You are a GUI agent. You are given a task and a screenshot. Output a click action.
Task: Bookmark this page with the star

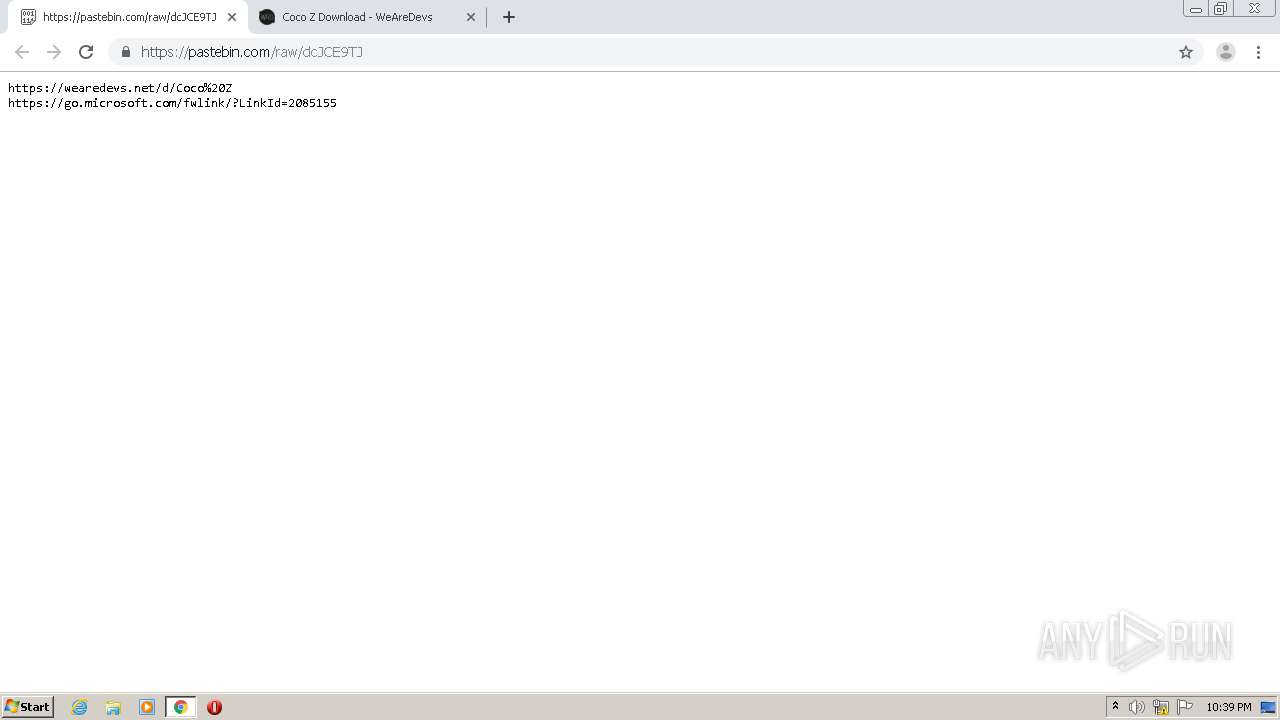pyautogui.click(x=1186, y=52)
